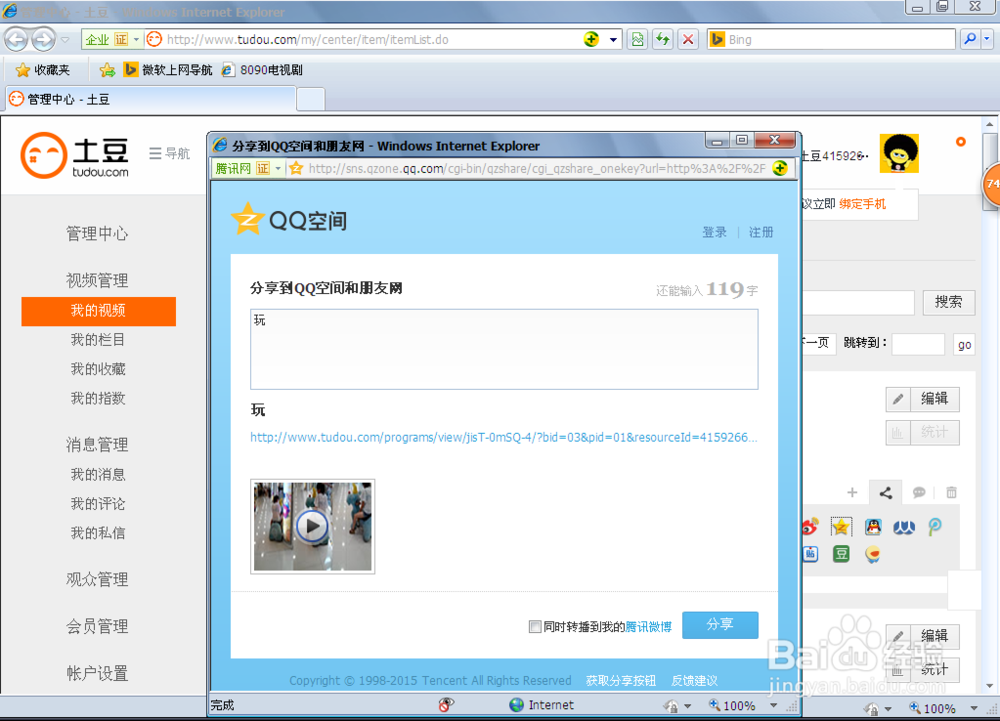Share video to Renren icon

tap(904, 527)
